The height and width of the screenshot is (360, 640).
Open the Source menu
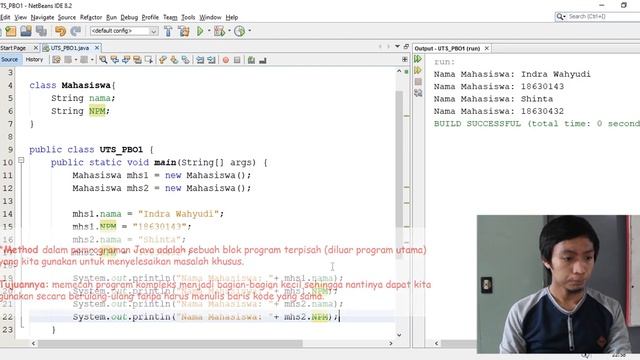67,18
